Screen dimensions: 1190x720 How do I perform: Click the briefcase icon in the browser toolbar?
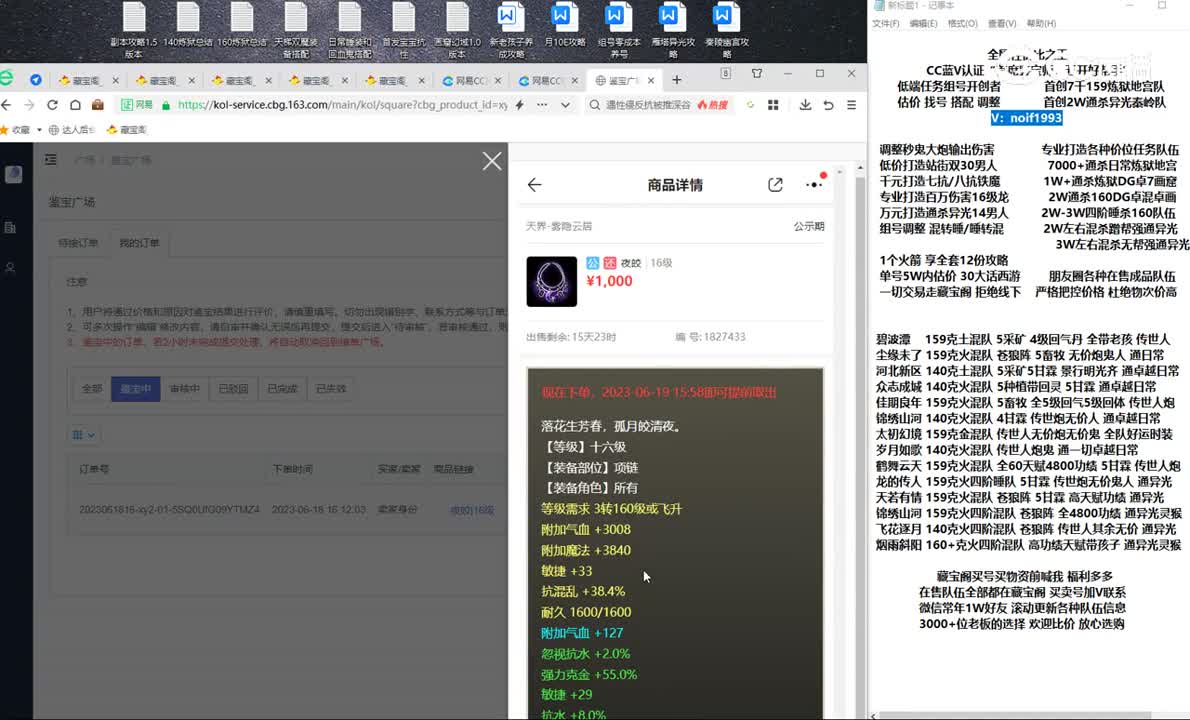click(x=97, y=105)
